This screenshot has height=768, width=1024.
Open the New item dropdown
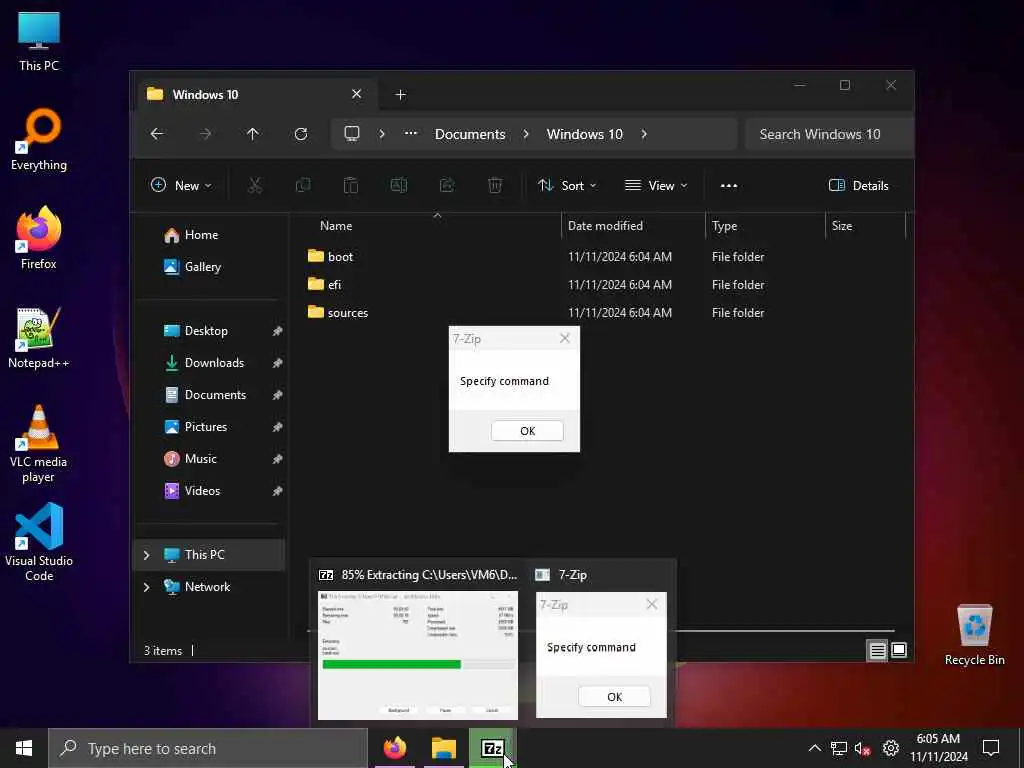(181, 185)
